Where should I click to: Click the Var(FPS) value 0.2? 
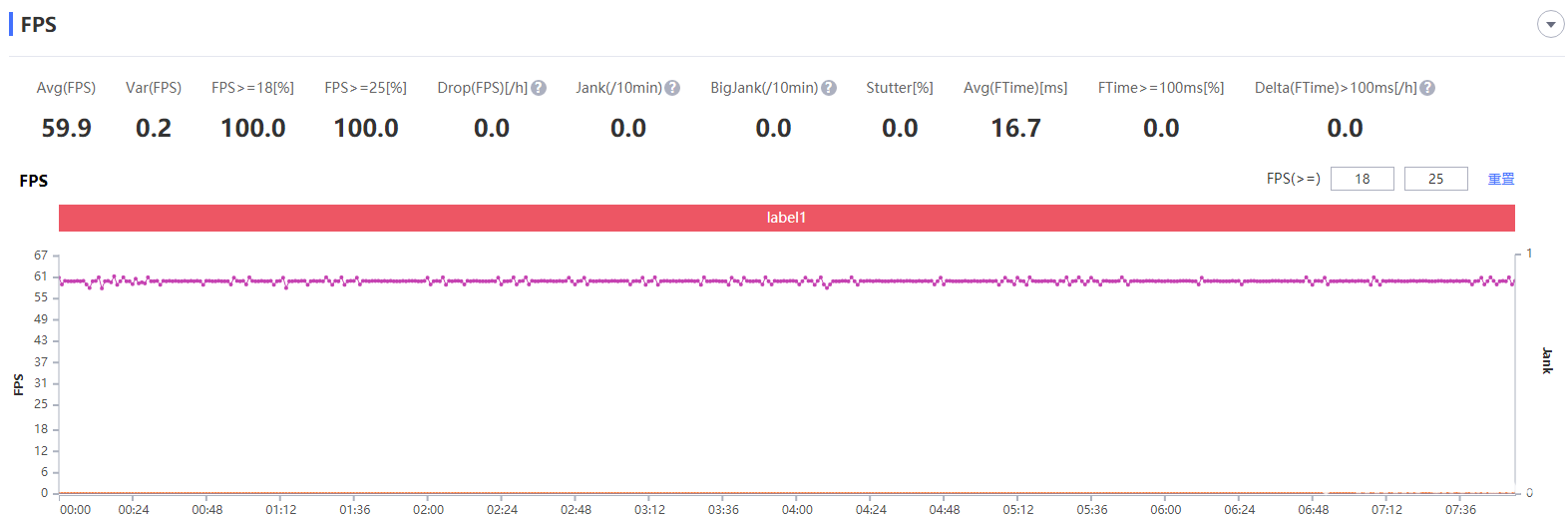[154, 129]
